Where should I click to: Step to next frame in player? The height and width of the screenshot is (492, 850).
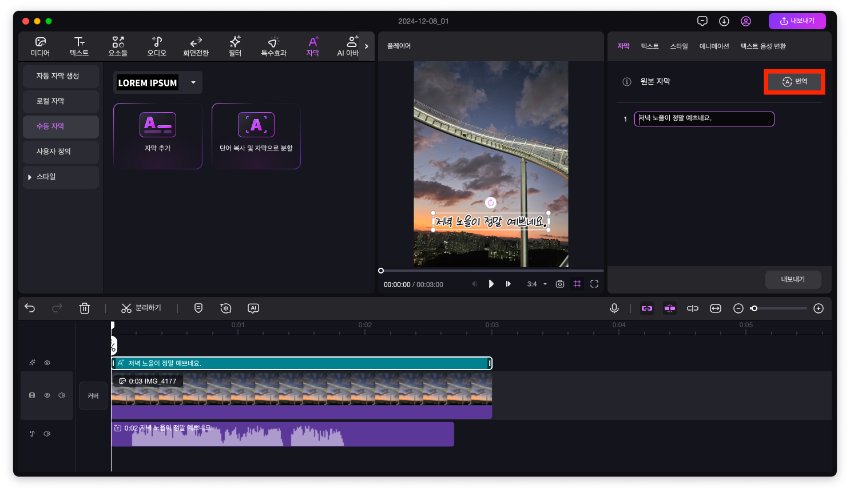pos(508,284)
